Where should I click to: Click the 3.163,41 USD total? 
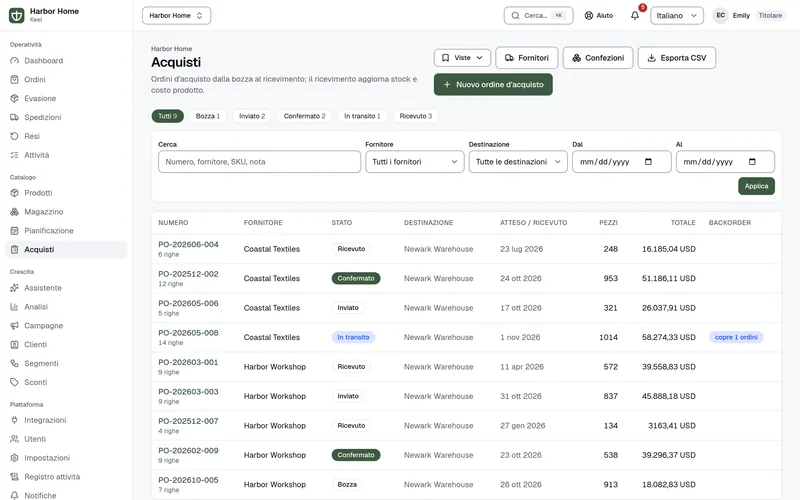click(x=671, y=426)
